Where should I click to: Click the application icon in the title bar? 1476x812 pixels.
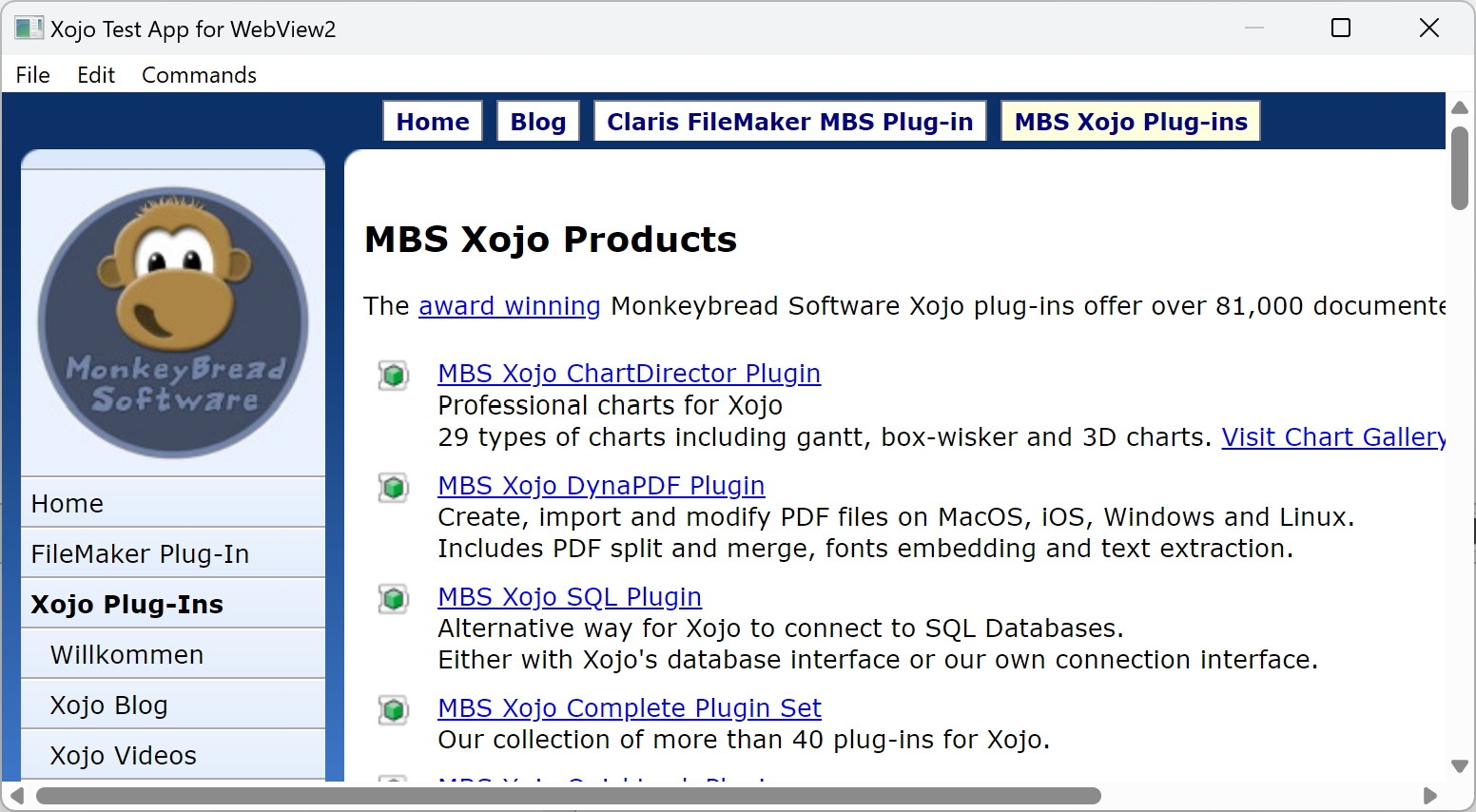(28, 28)
